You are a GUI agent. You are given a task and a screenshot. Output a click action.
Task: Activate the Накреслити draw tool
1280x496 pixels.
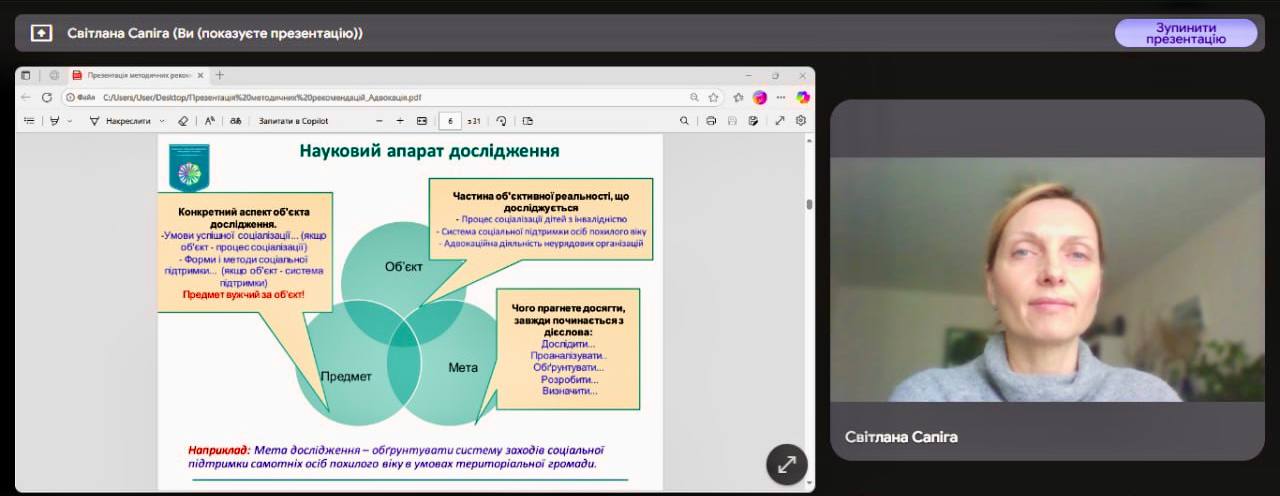pos(120,121)
